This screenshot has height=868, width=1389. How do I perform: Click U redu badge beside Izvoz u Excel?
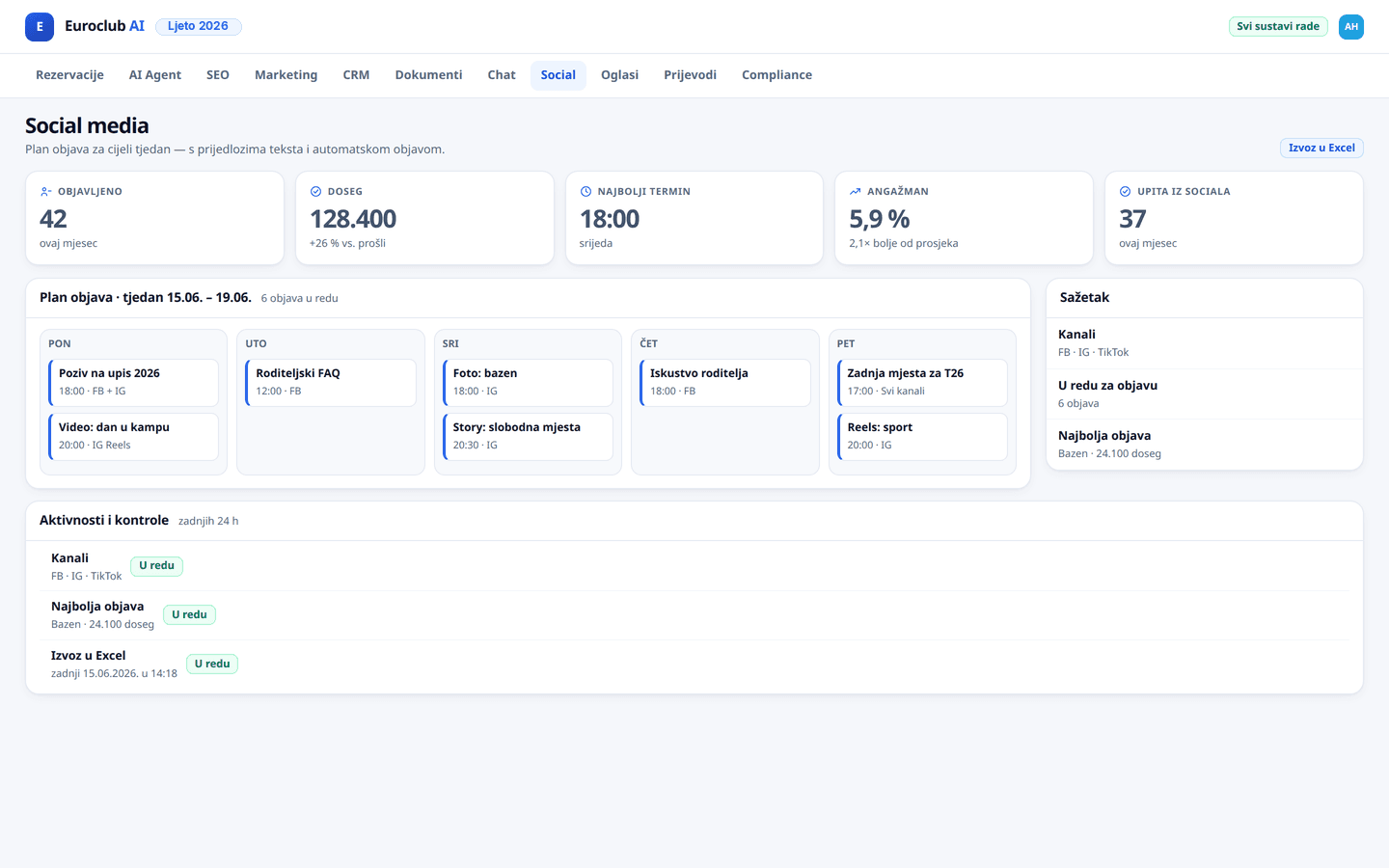click(x=212, y=664)
